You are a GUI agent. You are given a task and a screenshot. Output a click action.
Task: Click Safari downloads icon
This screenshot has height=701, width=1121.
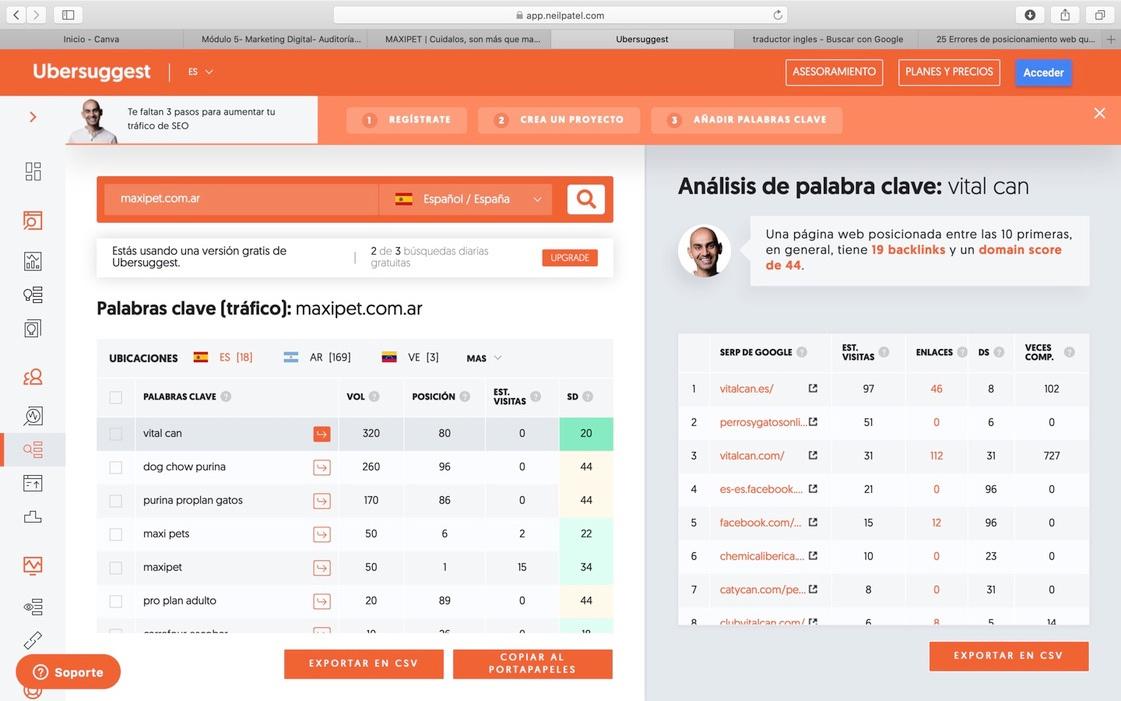(1030, 14)
